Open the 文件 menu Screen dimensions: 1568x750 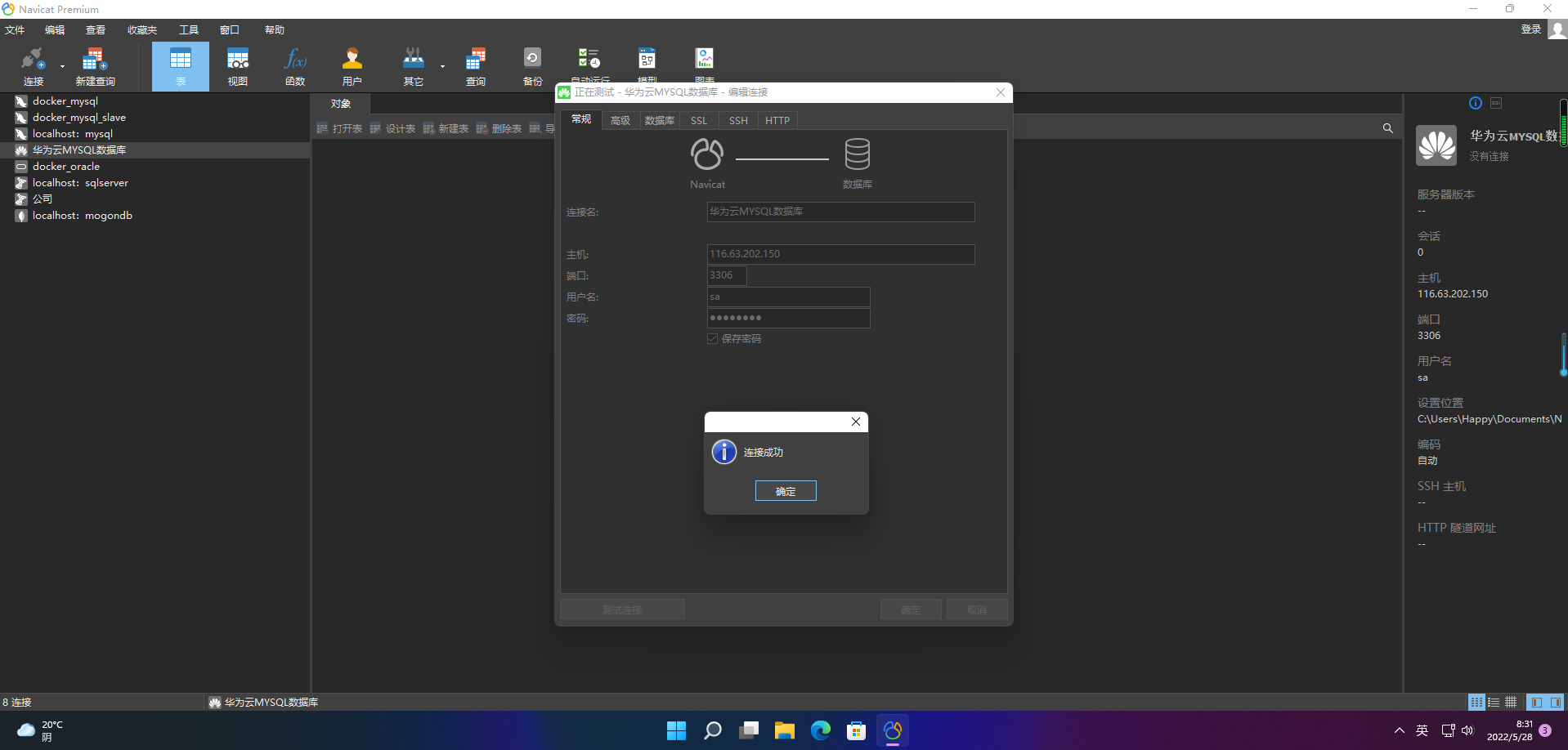click(x=15, y=30)
